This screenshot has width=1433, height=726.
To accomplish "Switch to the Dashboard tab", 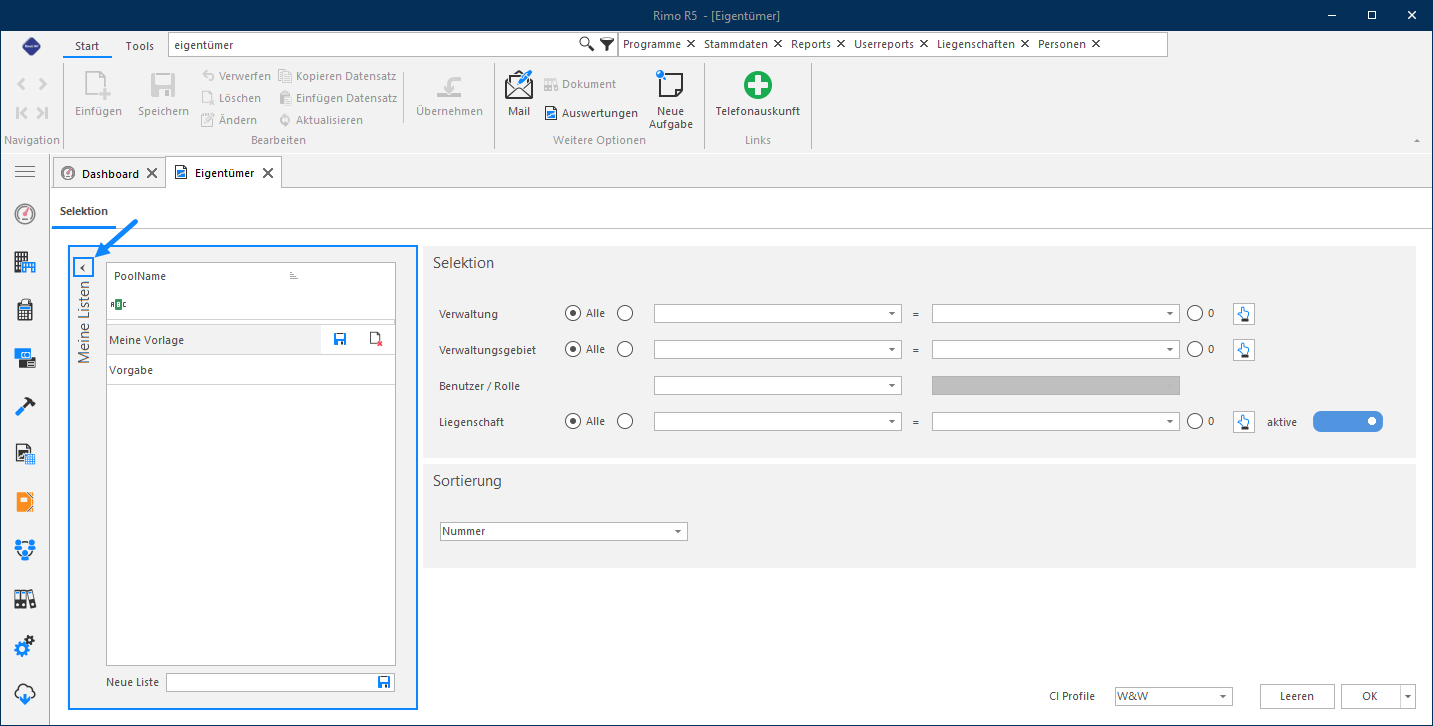I will click(x=110, y=173).
